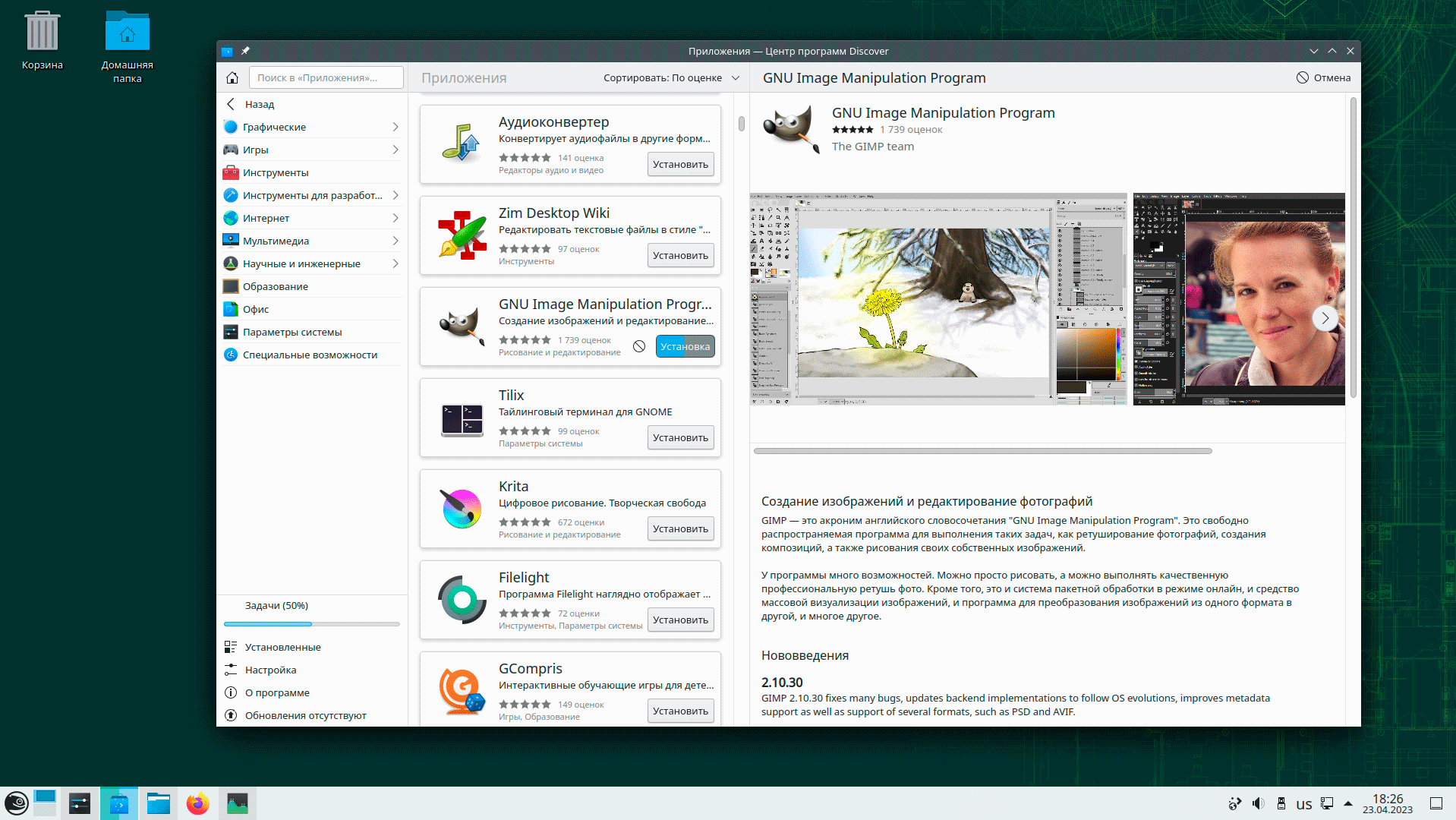Expand Инструменты для разработки category chevron
This screenshot has height=820, width=1456.
pos(396,195)
